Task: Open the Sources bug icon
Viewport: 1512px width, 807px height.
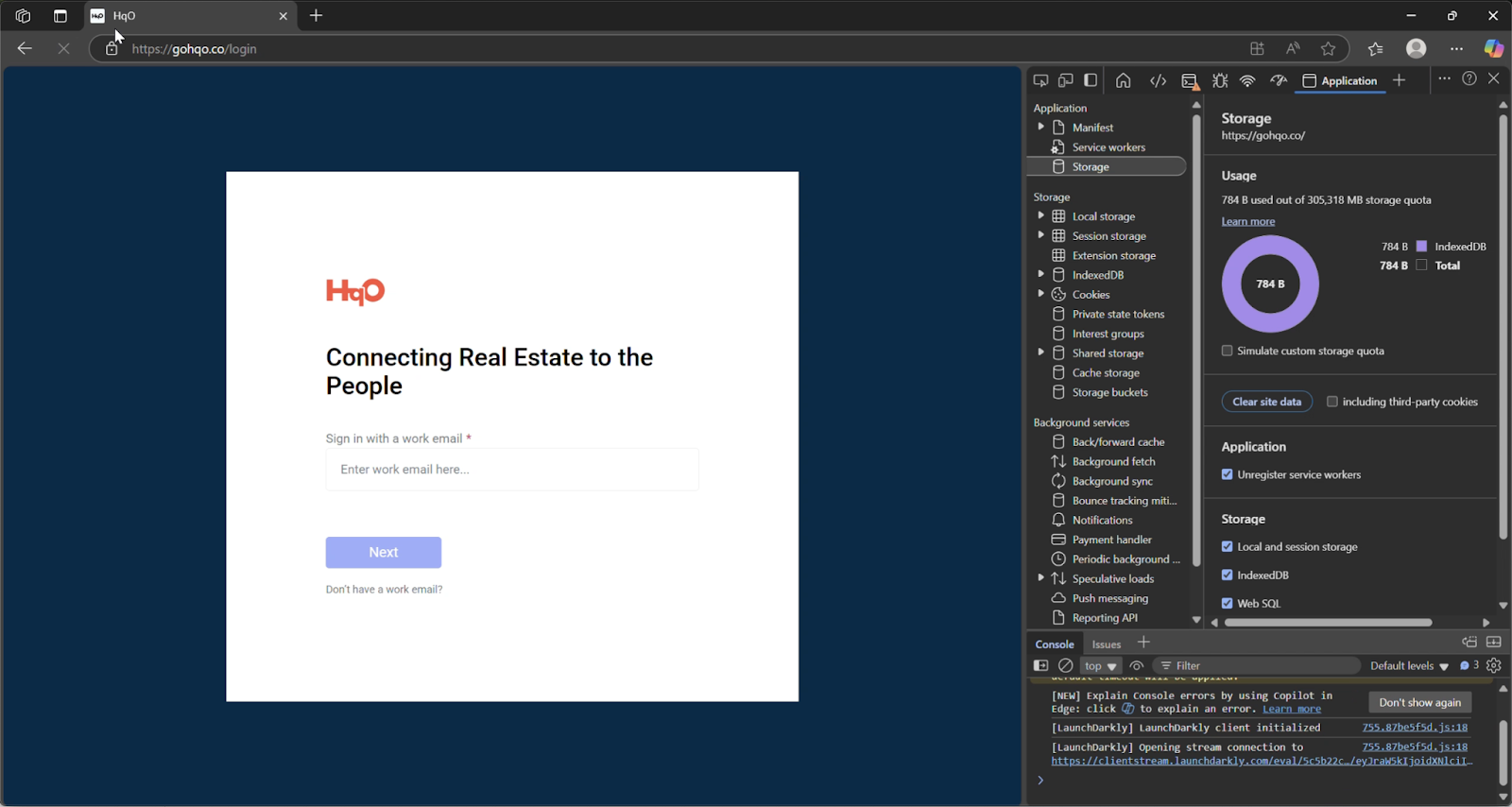Action: [1220, 80]
